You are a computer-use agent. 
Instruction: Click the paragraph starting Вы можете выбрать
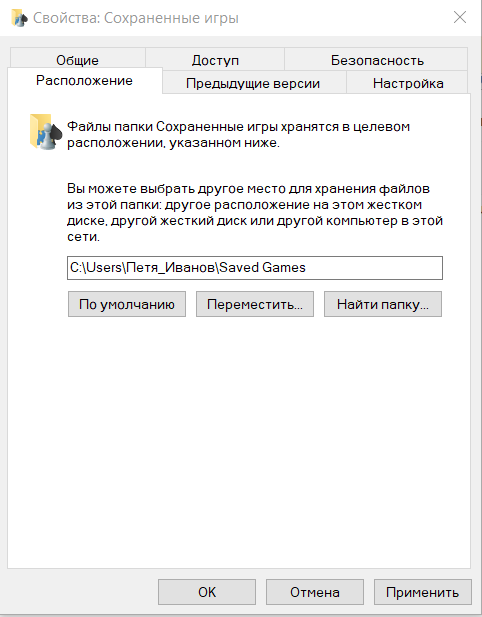pyautogui.click(x=255, y=212)
